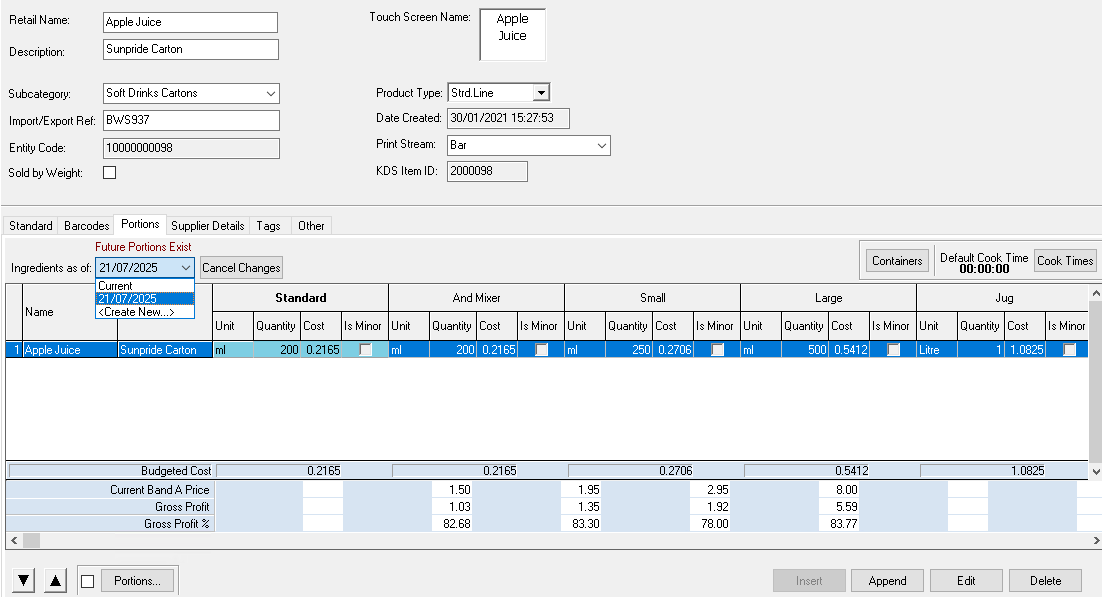The width and height of the screenshot is (1102, 597).
Task: Switch to the Barcodes tab
Action: (x=86, y=226)
